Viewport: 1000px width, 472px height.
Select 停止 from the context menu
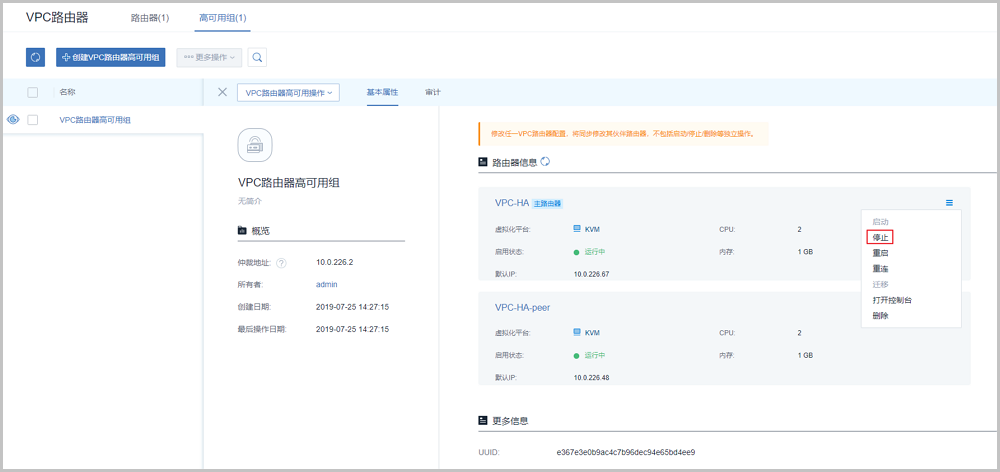click(880, 237)
